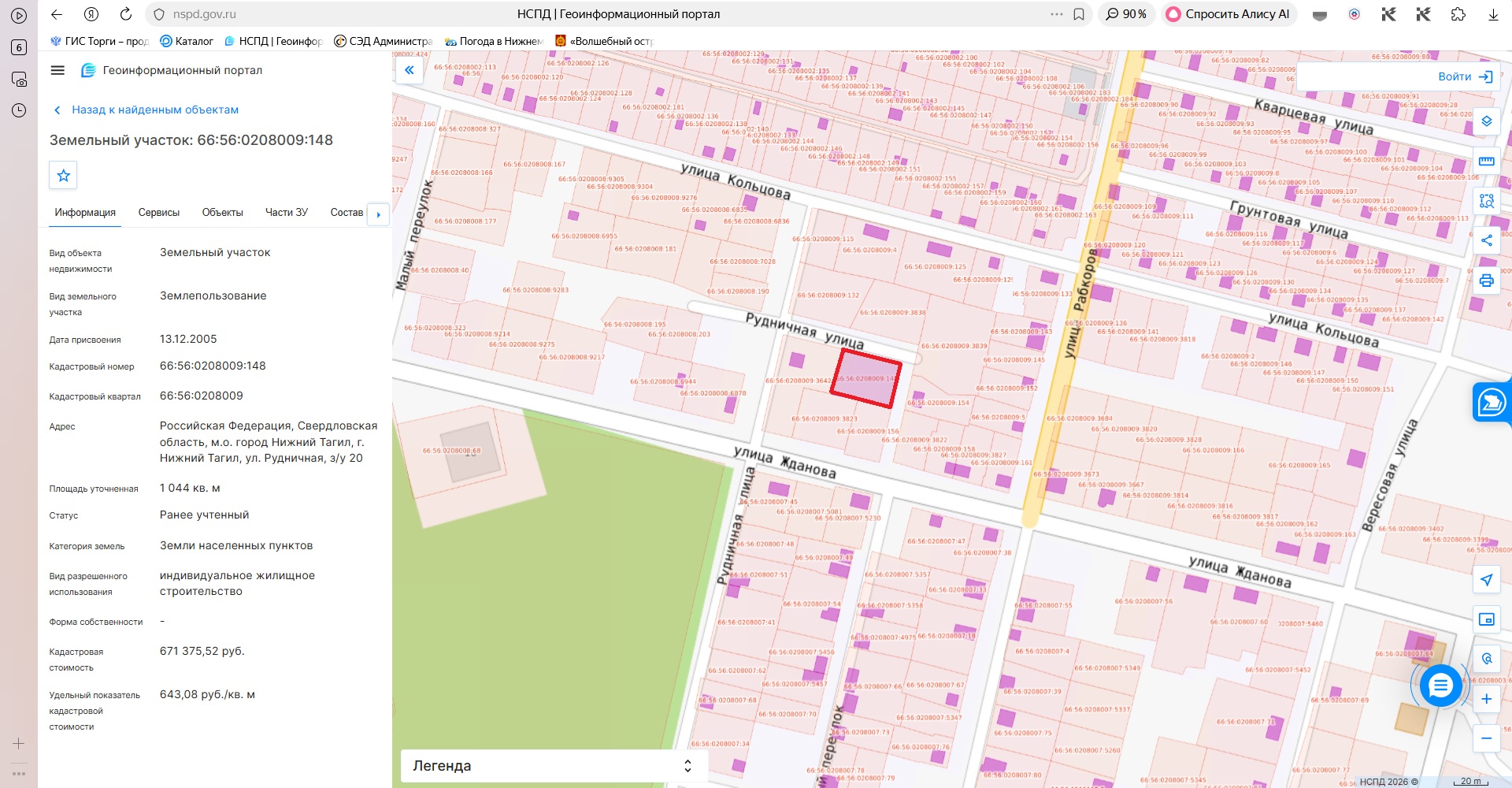Click the my-location arrow icon

[1486, 580]
